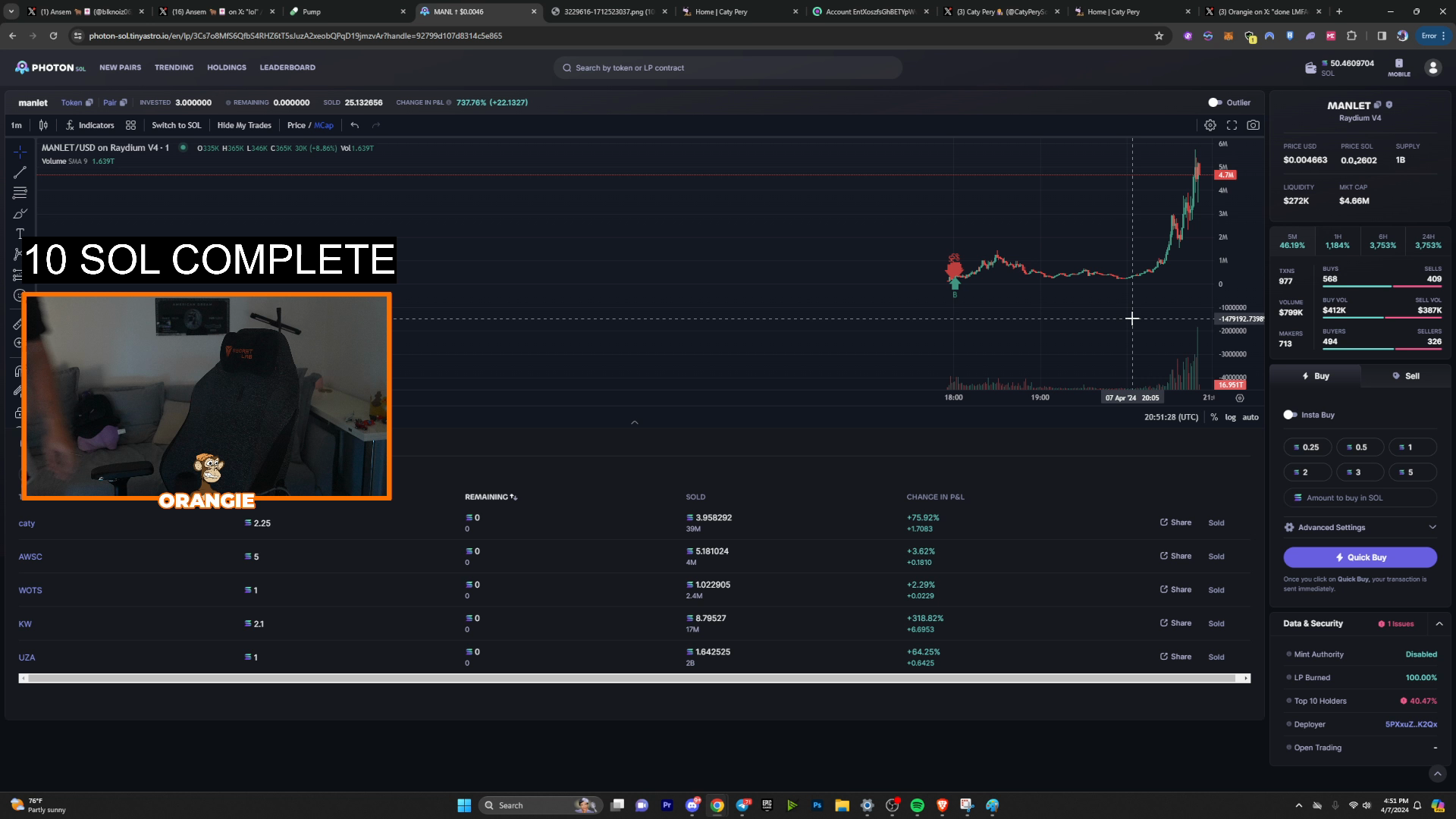Screen dimensions: 1456x819
Task: Open the wallet icon beside SOL balance
Action: click(x=1310, y=68)
